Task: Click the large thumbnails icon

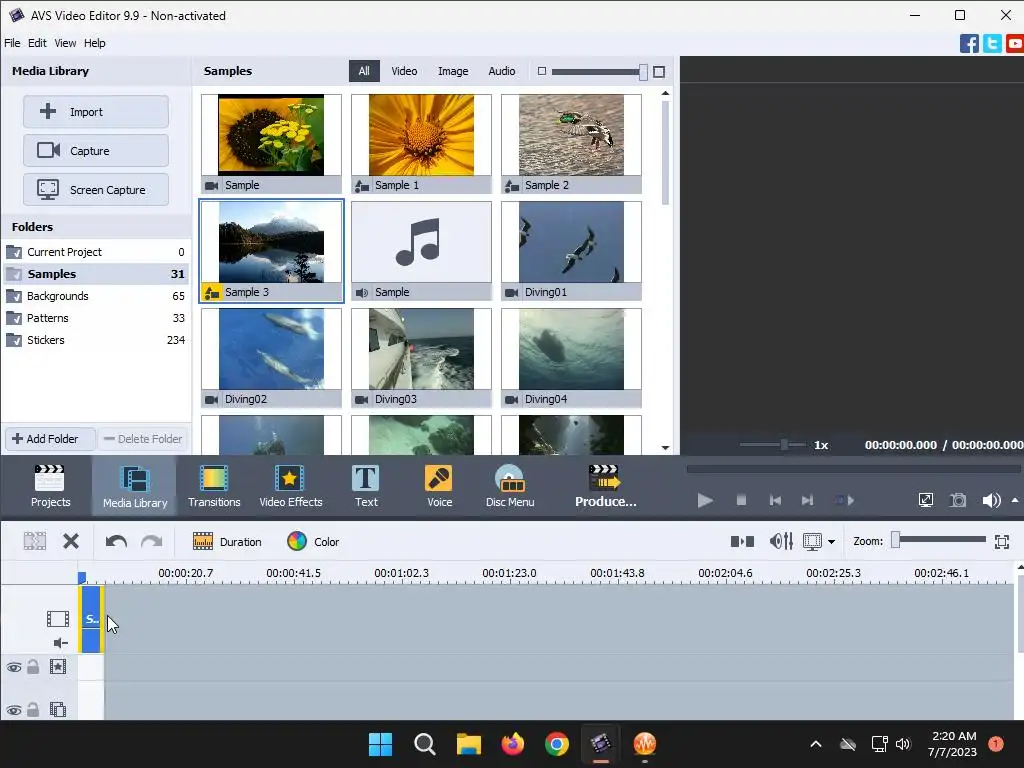Action: coord(659,71)
